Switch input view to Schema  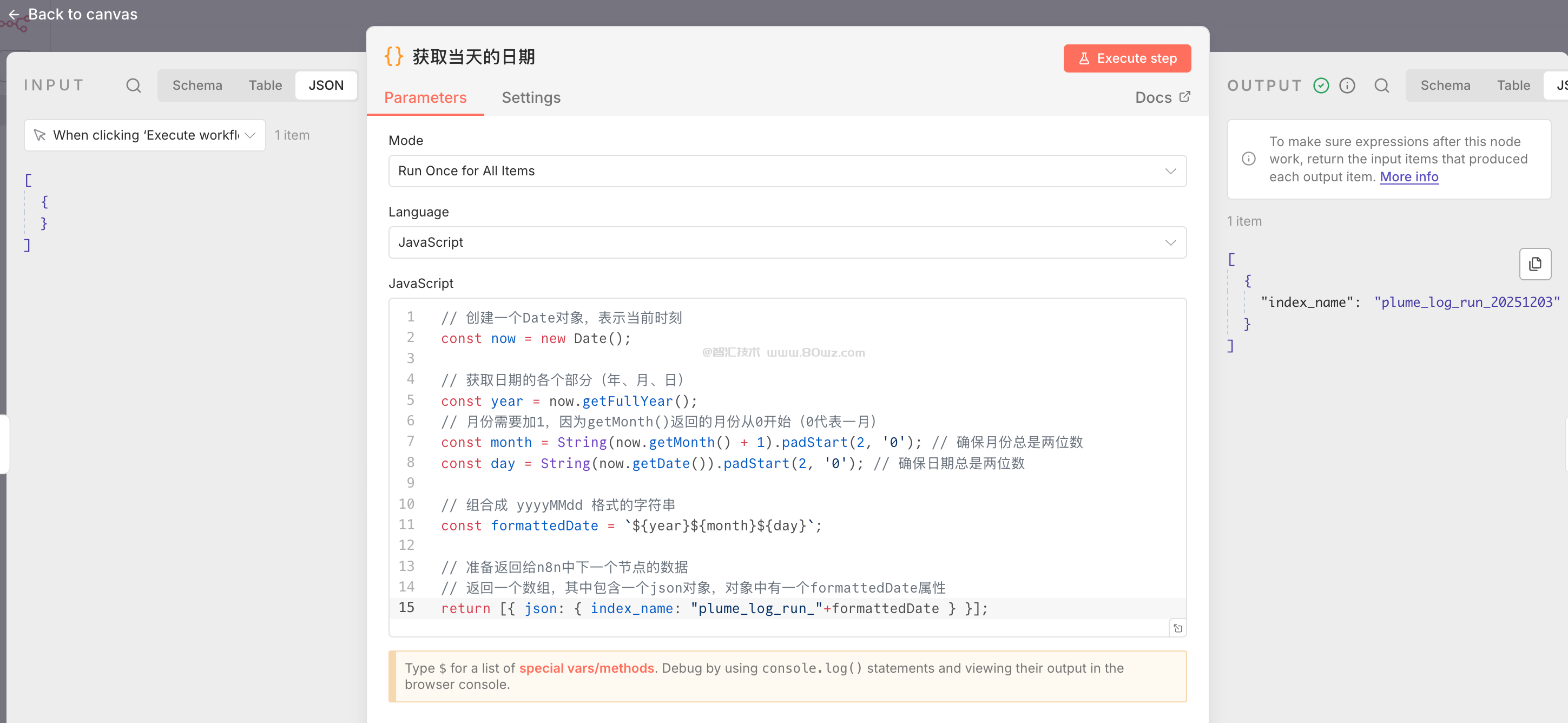pos(197,86)
